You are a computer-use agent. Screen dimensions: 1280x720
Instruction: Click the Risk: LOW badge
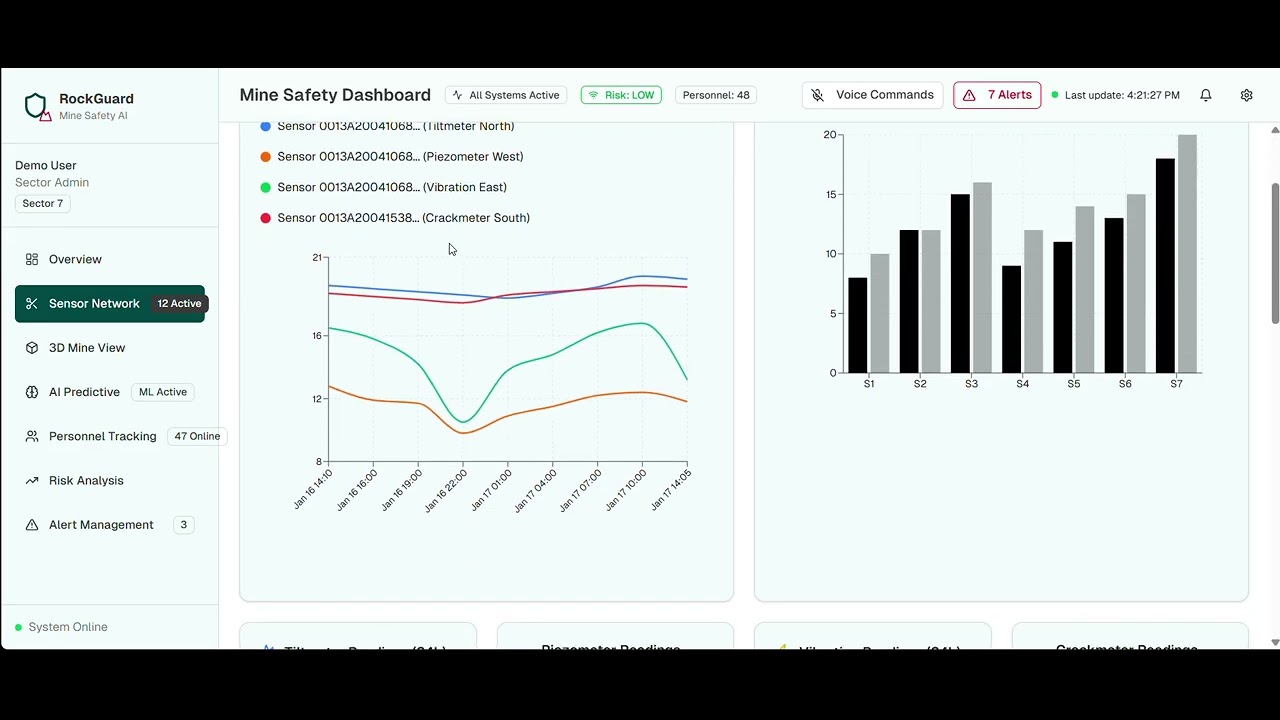click(621, 95)
